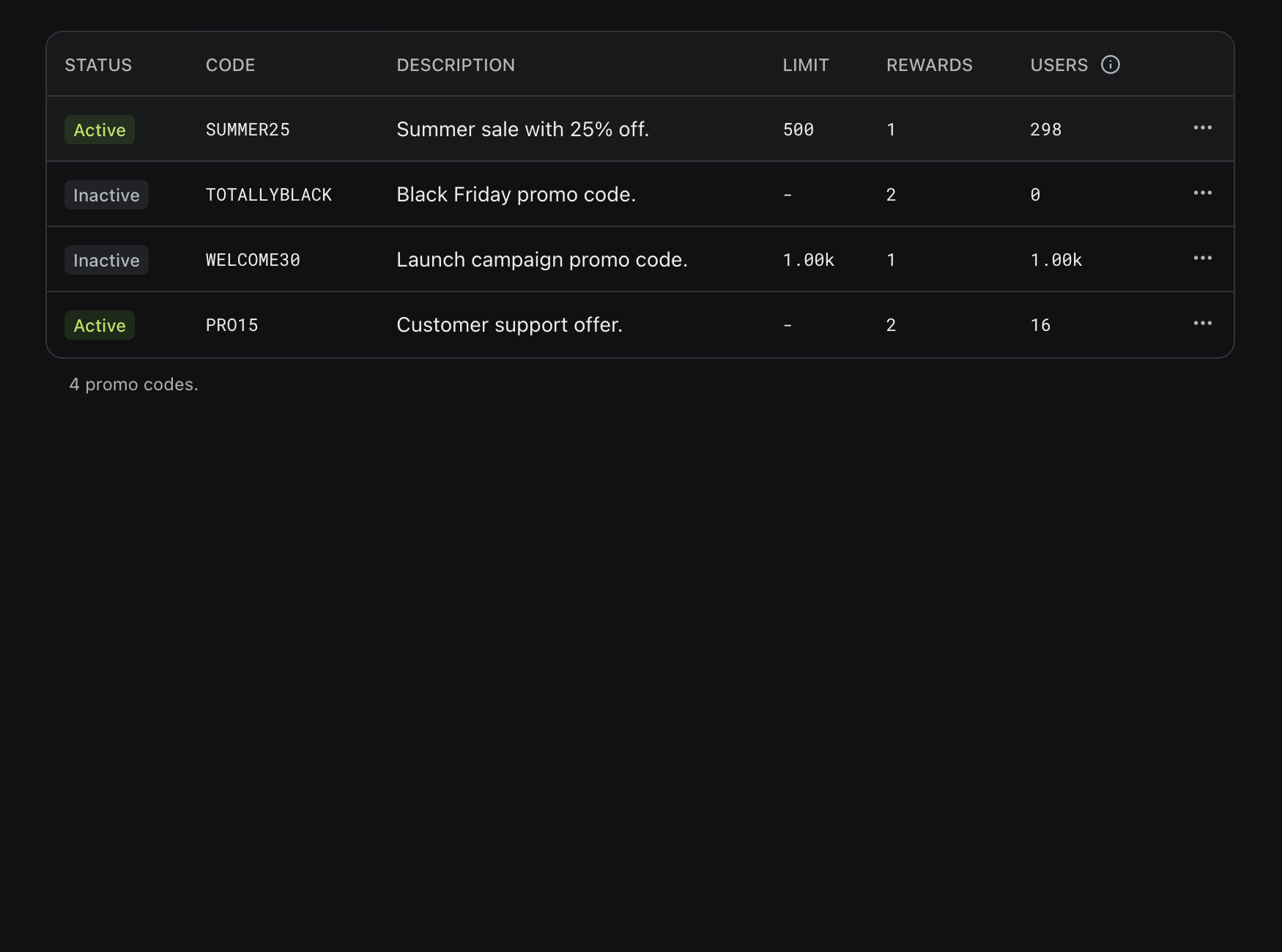
Task: Toggle the Active badge on SUMMER25
Action: [x=99, y=130]
